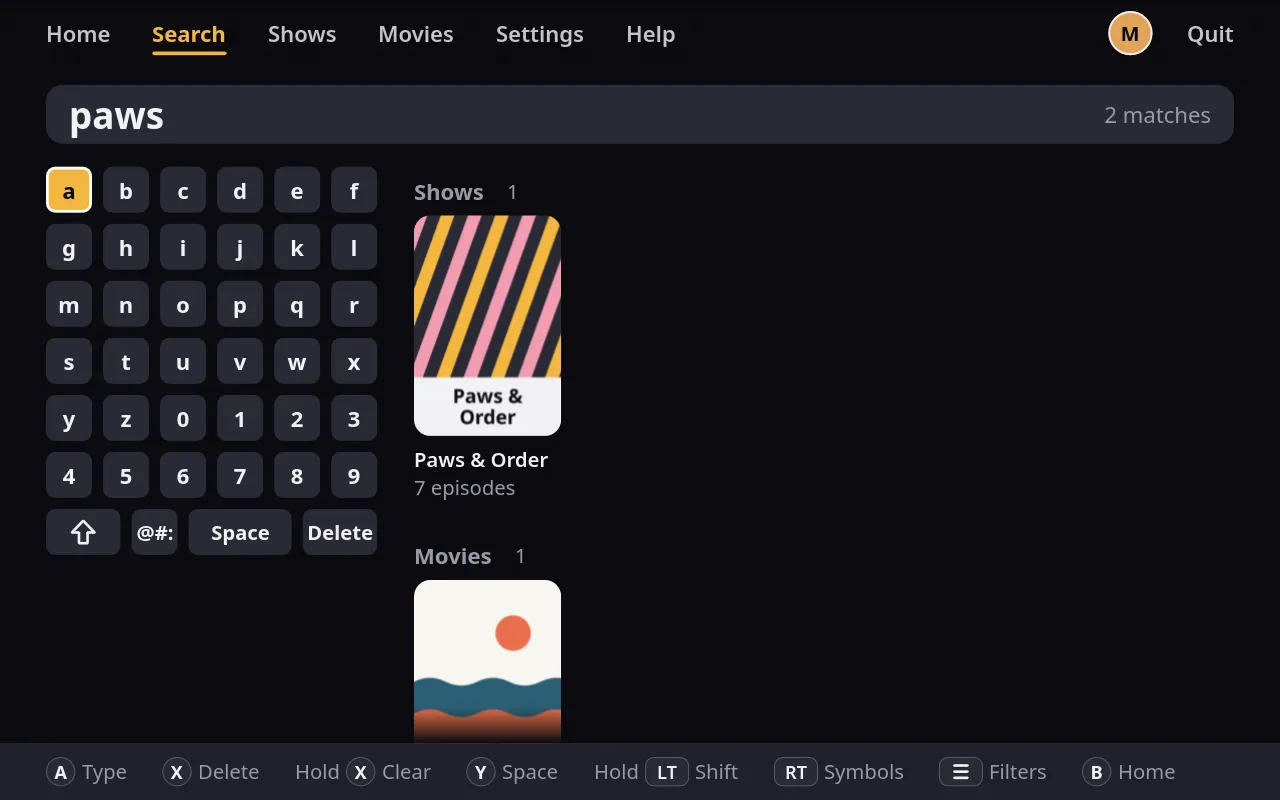
Task: Open Filters with the menu icon
Action: click(960, 772)
